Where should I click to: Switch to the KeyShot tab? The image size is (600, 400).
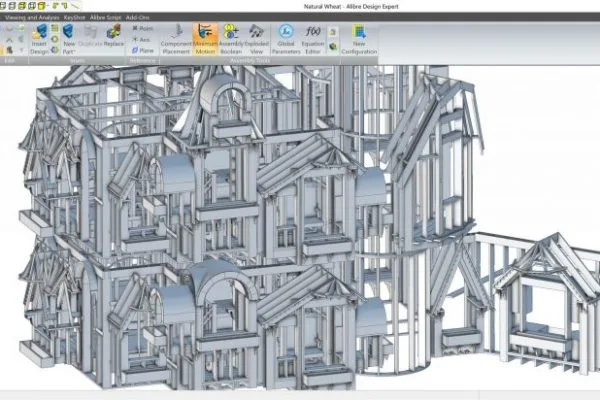[x=74, y=18]
